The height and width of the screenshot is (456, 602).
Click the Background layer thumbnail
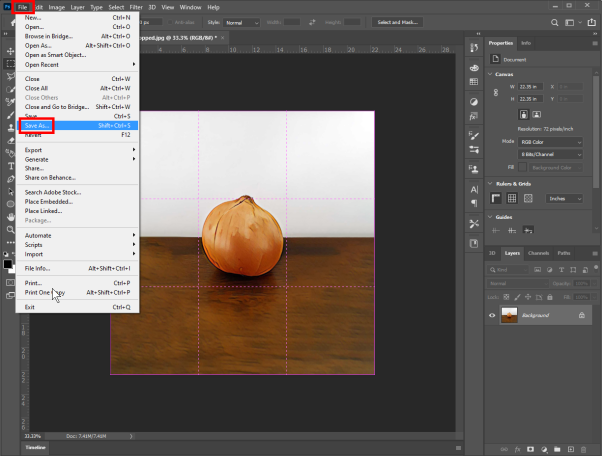[509, 315]
